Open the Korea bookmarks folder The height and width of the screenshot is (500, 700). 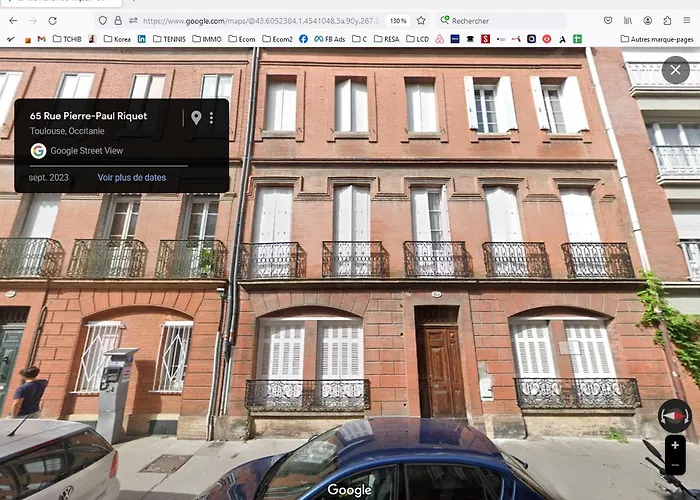pos(116,39)
